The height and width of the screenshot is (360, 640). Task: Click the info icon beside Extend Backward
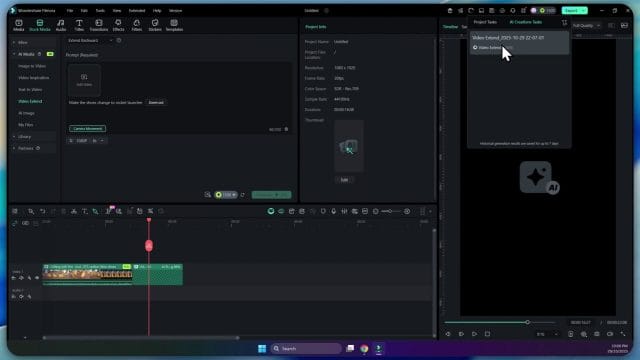click(x=119, y=40)
